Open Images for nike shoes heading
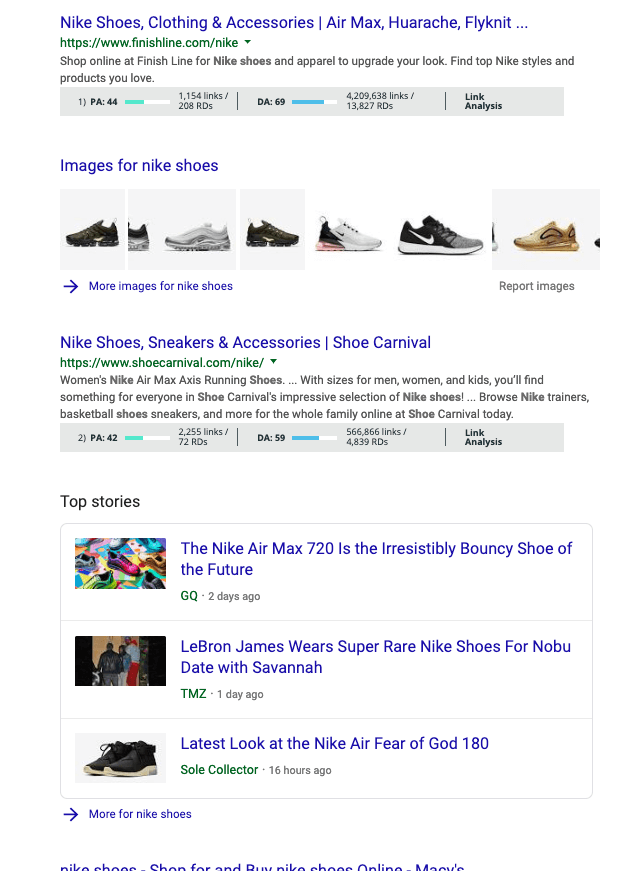Viewport: 641px width, 871px height. click(x=139, y=166)
